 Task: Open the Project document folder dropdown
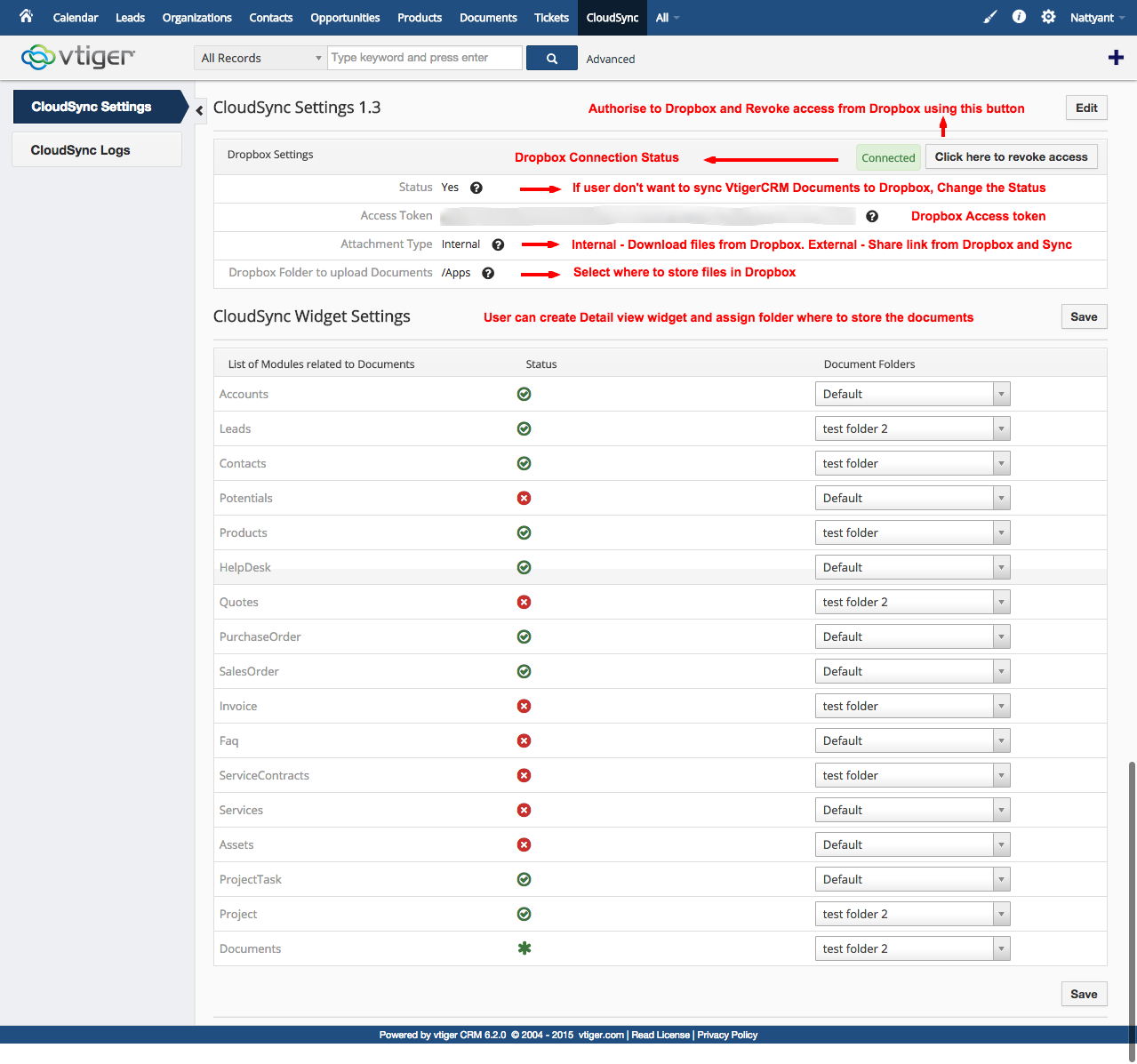[913, 914]
